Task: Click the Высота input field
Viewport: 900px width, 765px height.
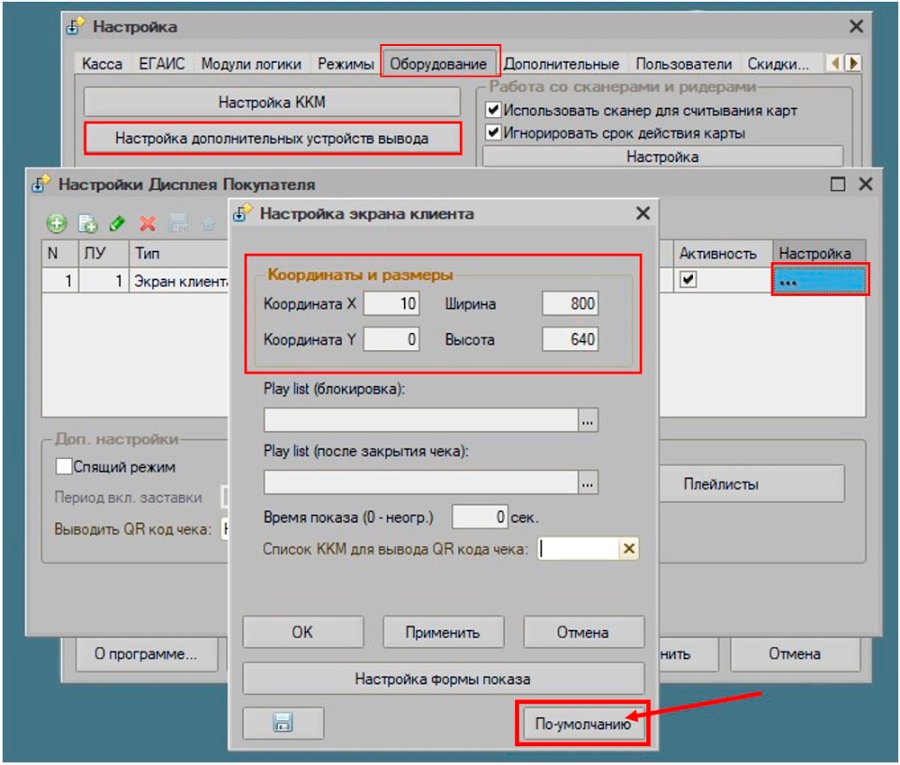Action: tap(570, 339)
